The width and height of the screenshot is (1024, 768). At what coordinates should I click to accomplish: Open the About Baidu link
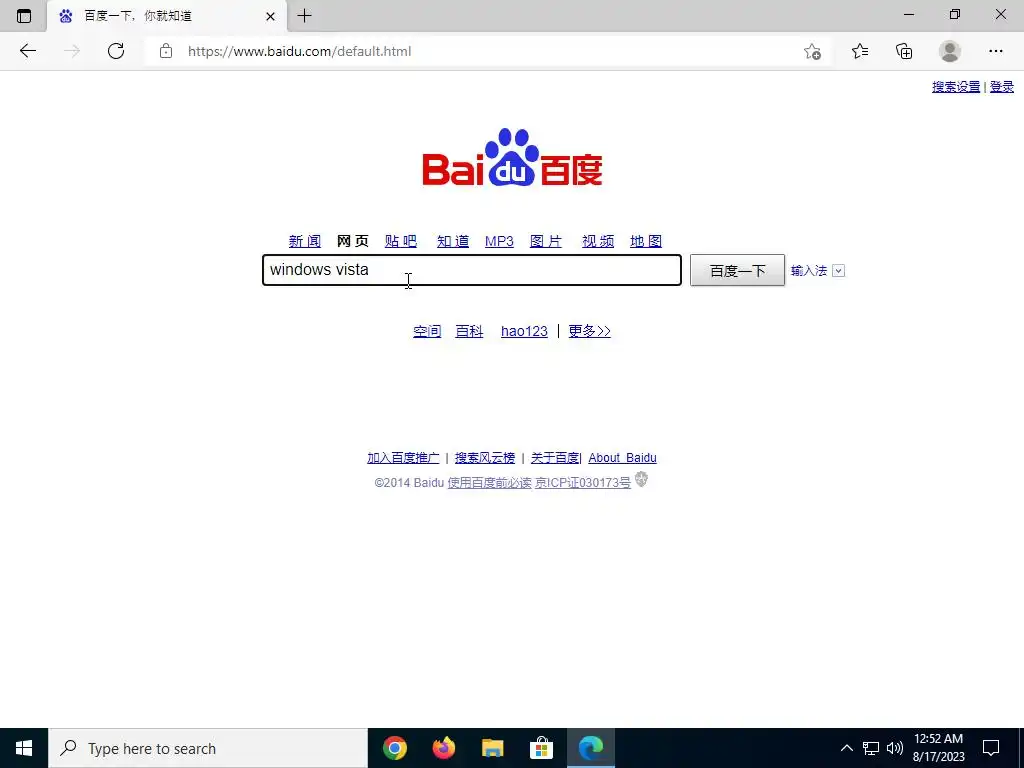pyautogui.click(x=622, y=458)
